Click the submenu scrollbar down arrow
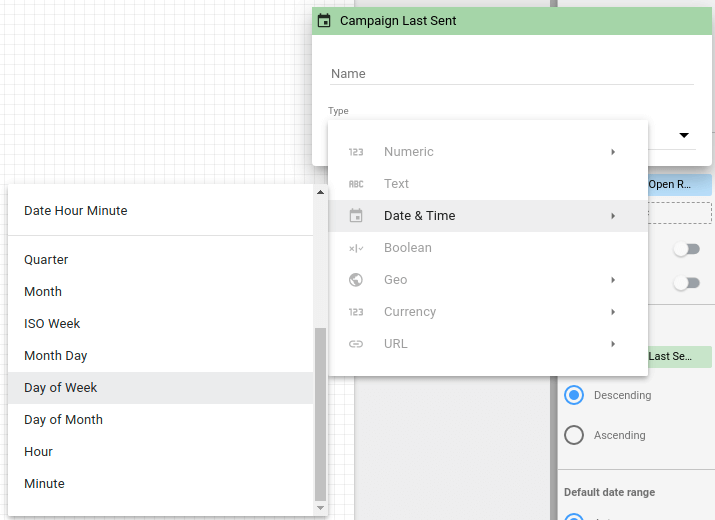This screenshot has width=715, height=520. click(321, 508)
